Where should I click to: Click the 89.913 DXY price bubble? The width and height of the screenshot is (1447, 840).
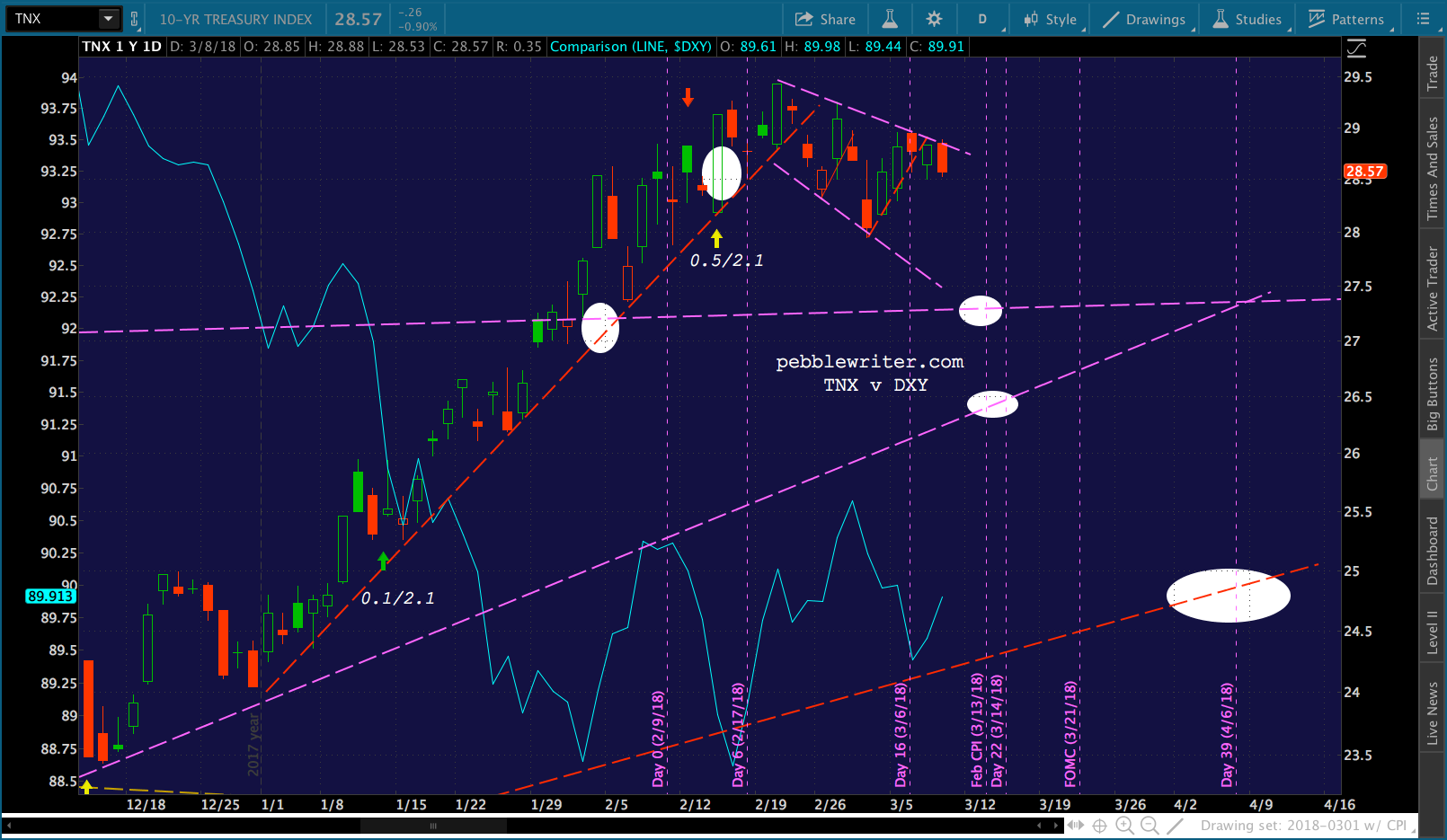click(x=50, y=596)
